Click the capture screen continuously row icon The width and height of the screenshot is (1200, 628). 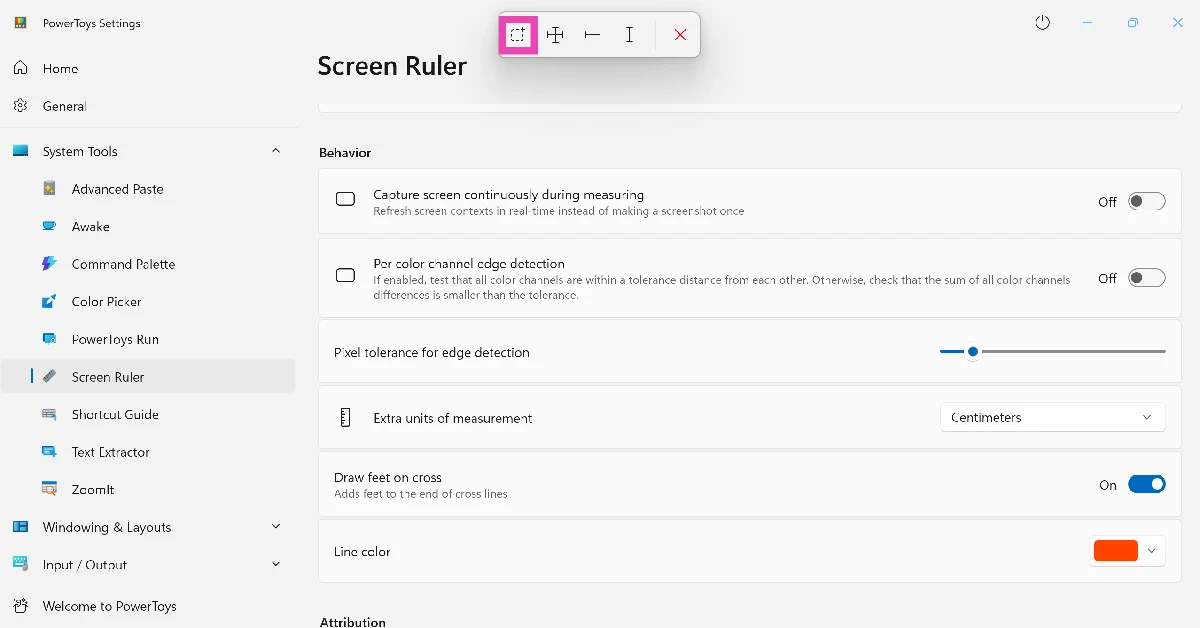coord(345,200)
